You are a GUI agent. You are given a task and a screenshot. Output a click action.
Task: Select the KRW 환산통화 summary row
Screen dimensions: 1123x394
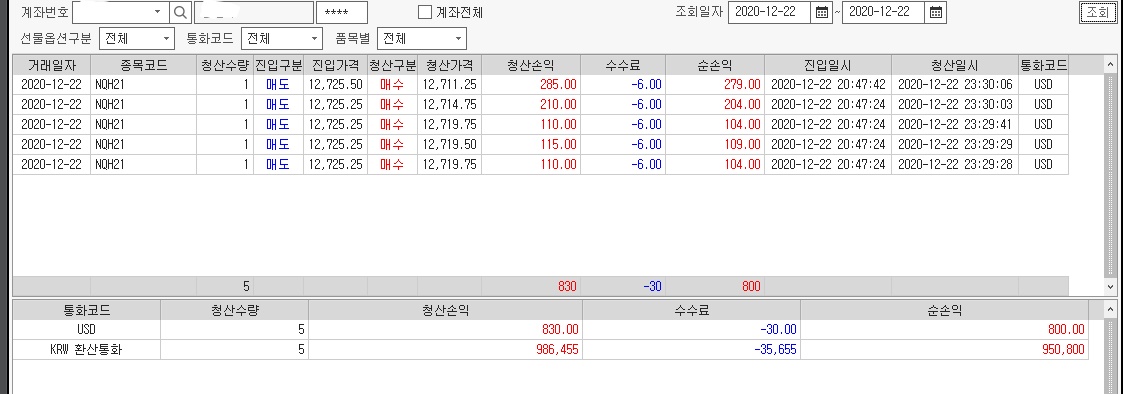(x=550, y=350)
